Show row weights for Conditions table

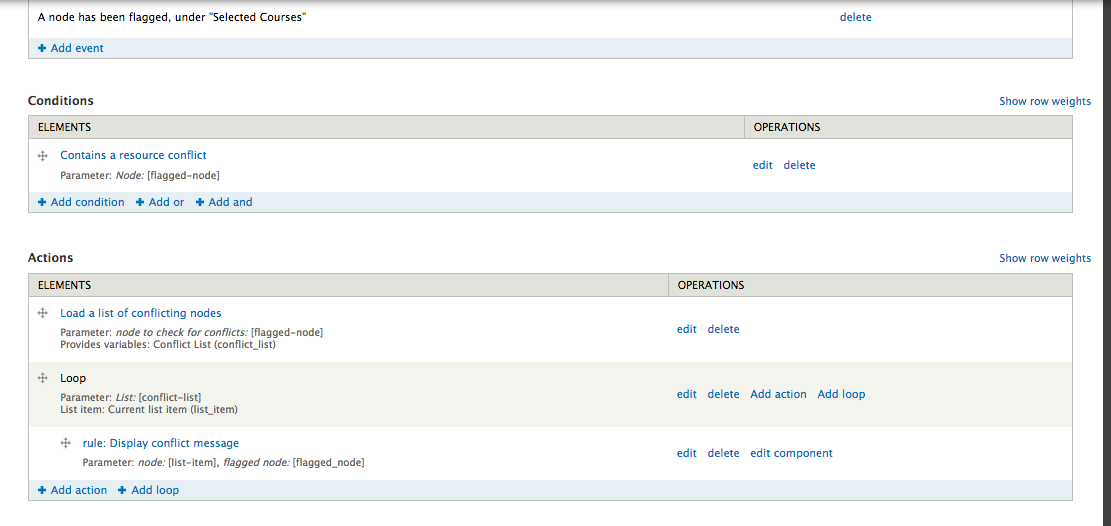(1045, 102)
